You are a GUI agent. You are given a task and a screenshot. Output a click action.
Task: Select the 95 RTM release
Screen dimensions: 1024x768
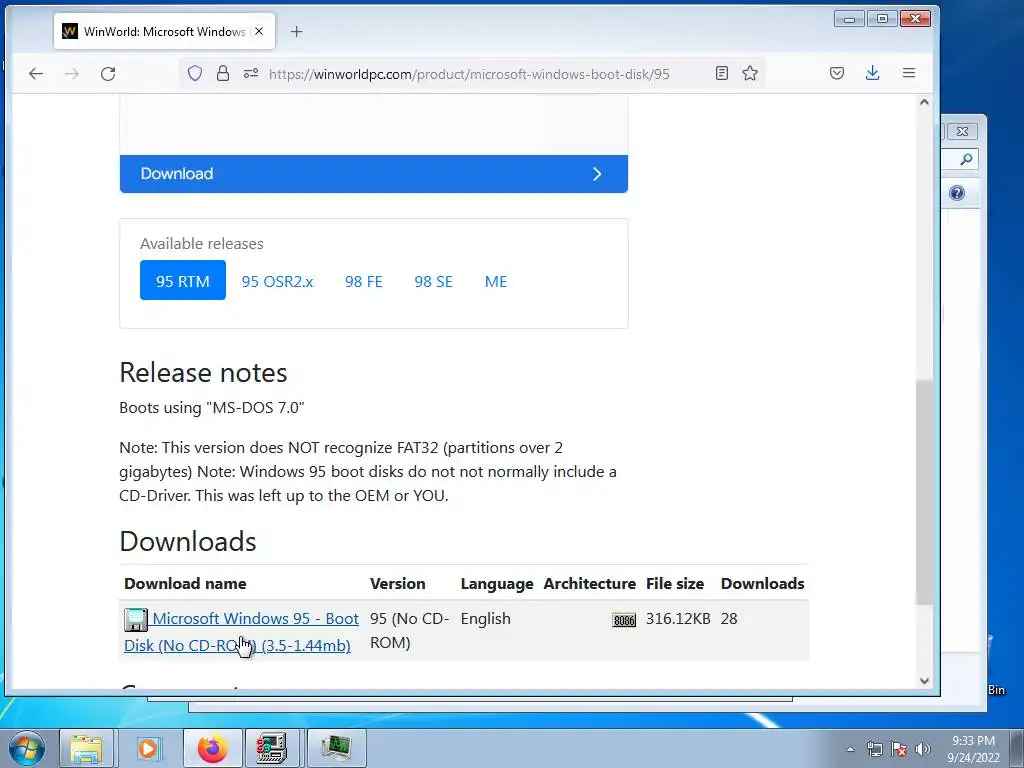(183, 281)
